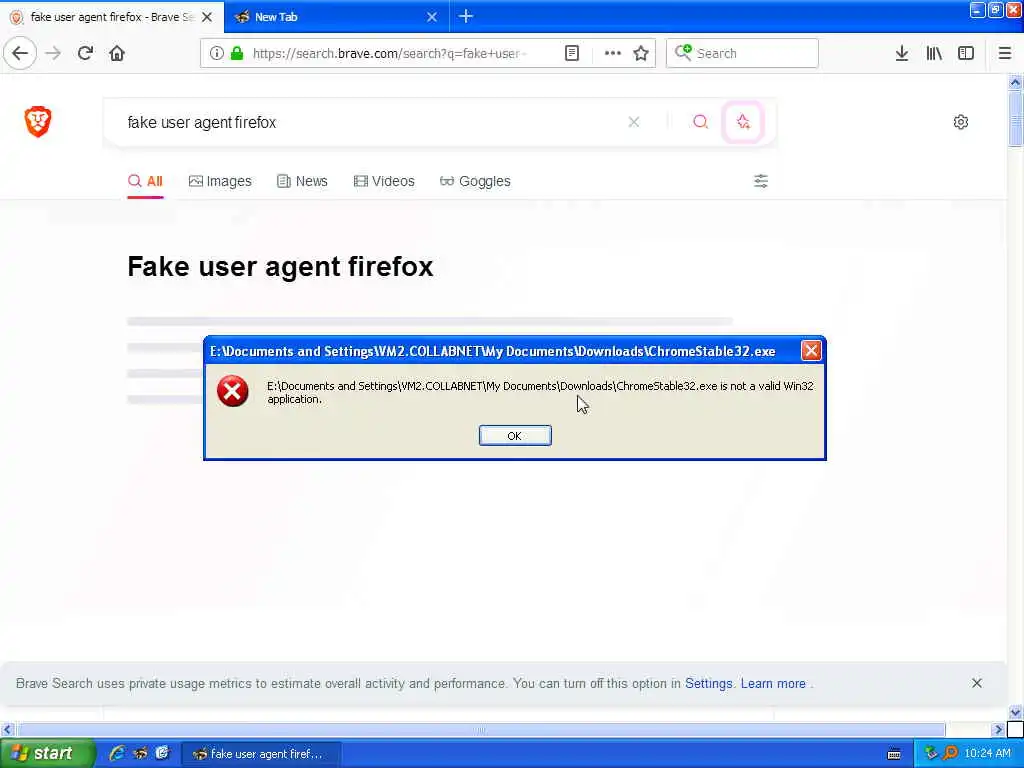
Task: Close the ChromeStable32.exe error dialog
Action: [x=810, y=351]
